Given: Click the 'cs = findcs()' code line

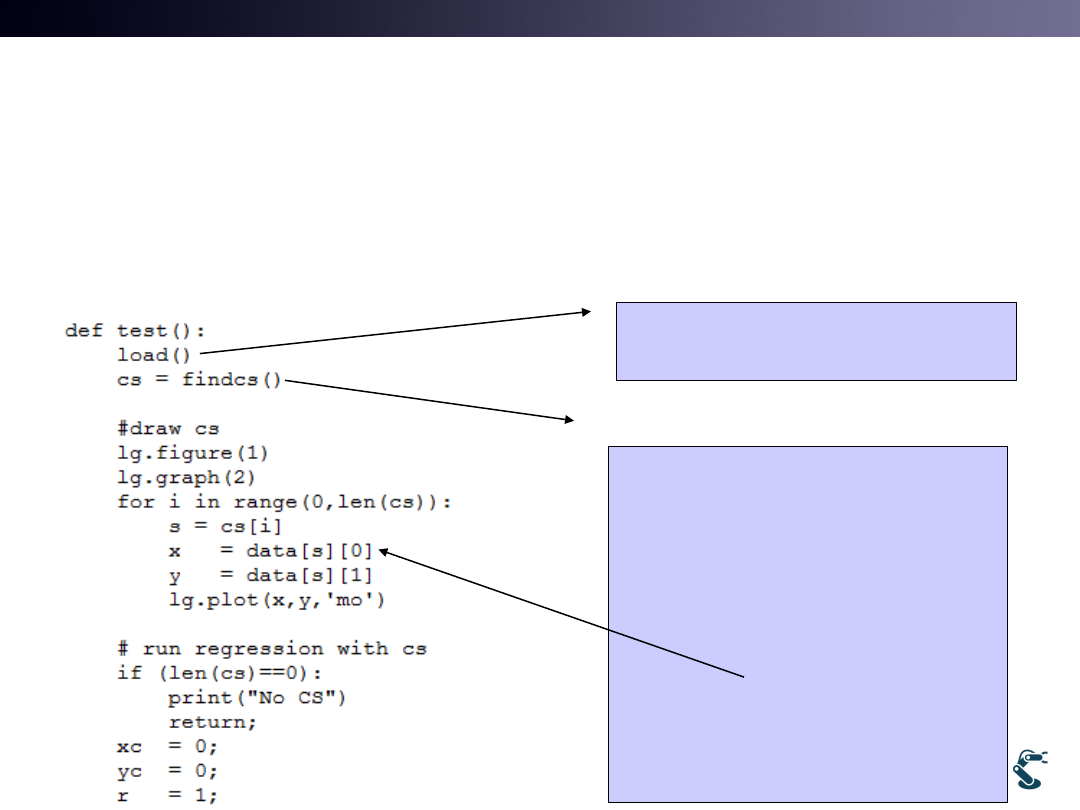Looking at the screenshot, I should point(200,379).
